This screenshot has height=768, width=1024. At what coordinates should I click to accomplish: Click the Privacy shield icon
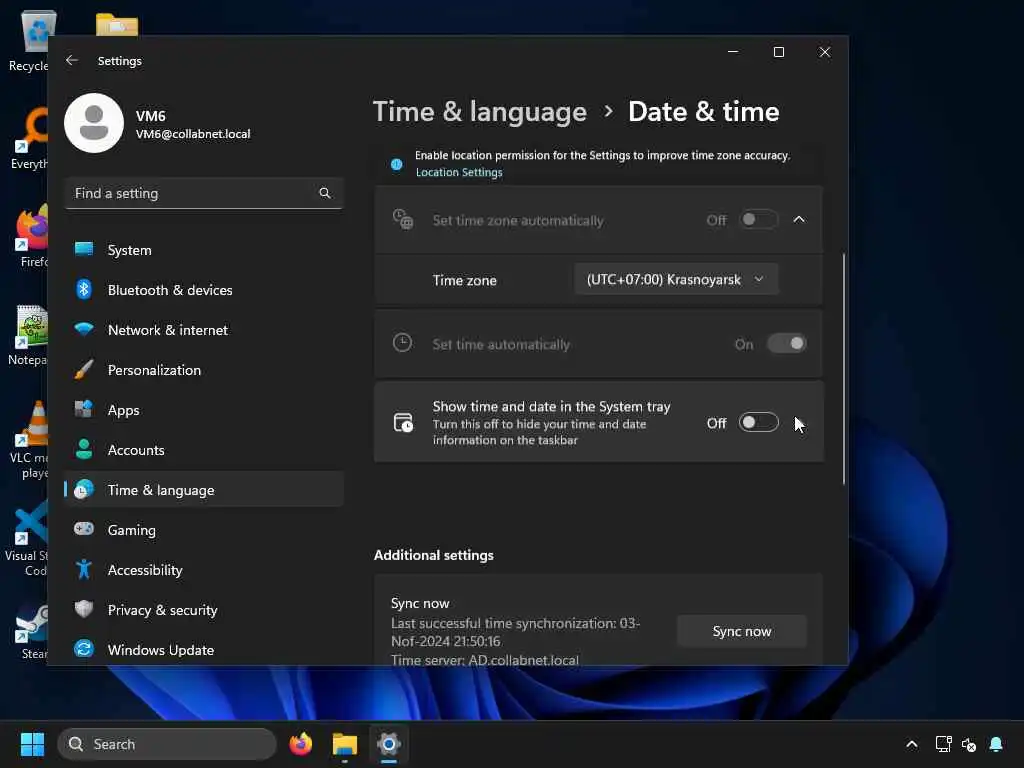[84, 609]
